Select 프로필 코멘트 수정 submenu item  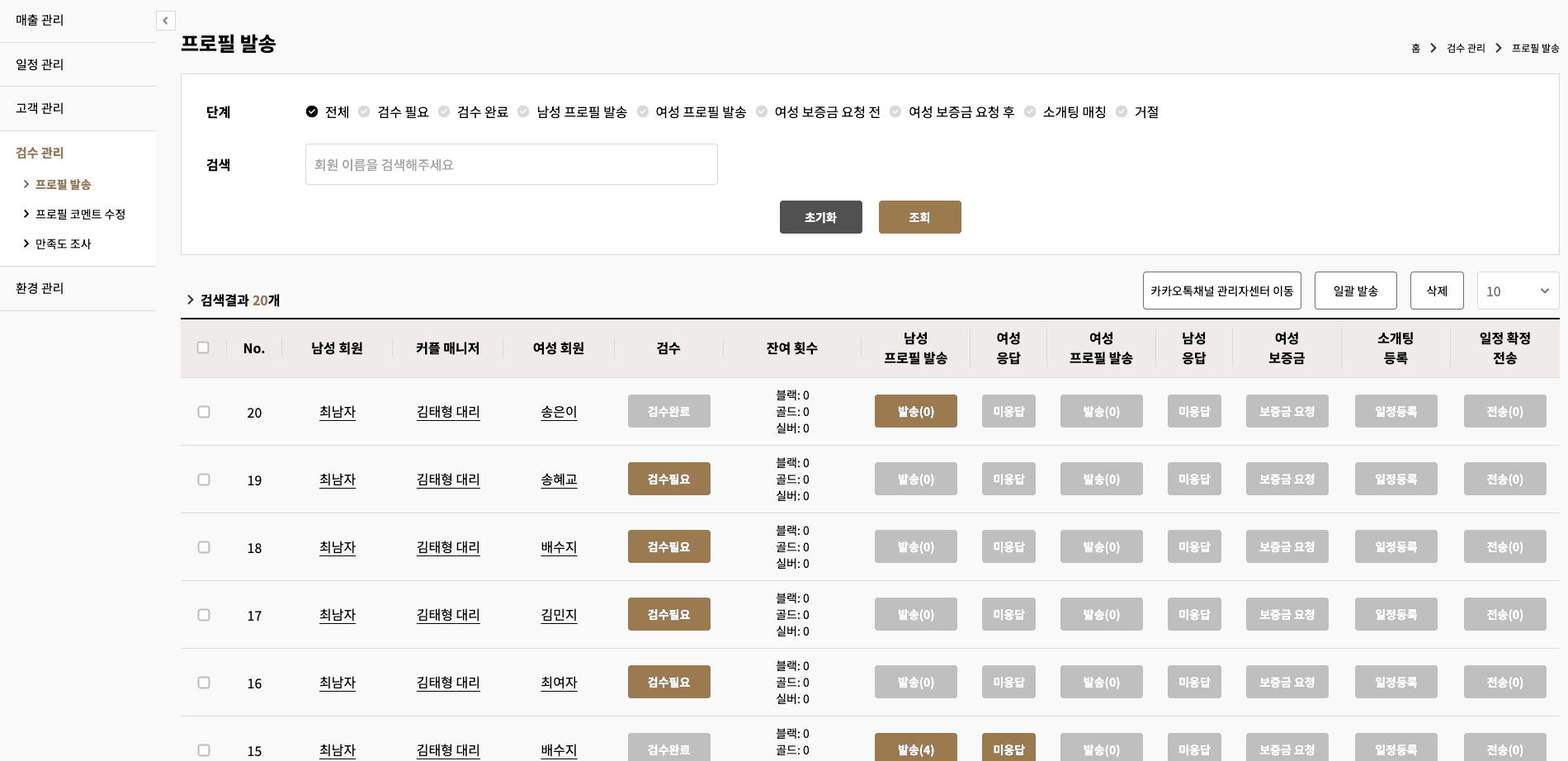(80, 214)
